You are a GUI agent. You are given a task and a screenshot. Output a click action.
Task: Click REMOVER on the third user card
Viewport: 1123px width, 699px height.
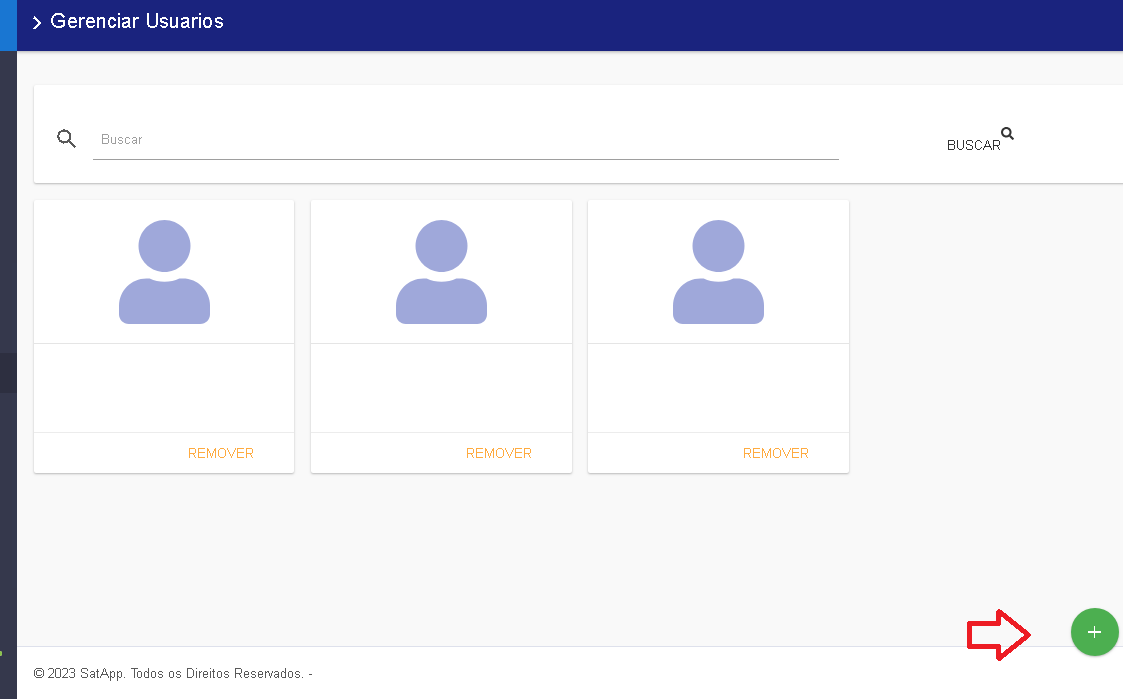[775, 453]
